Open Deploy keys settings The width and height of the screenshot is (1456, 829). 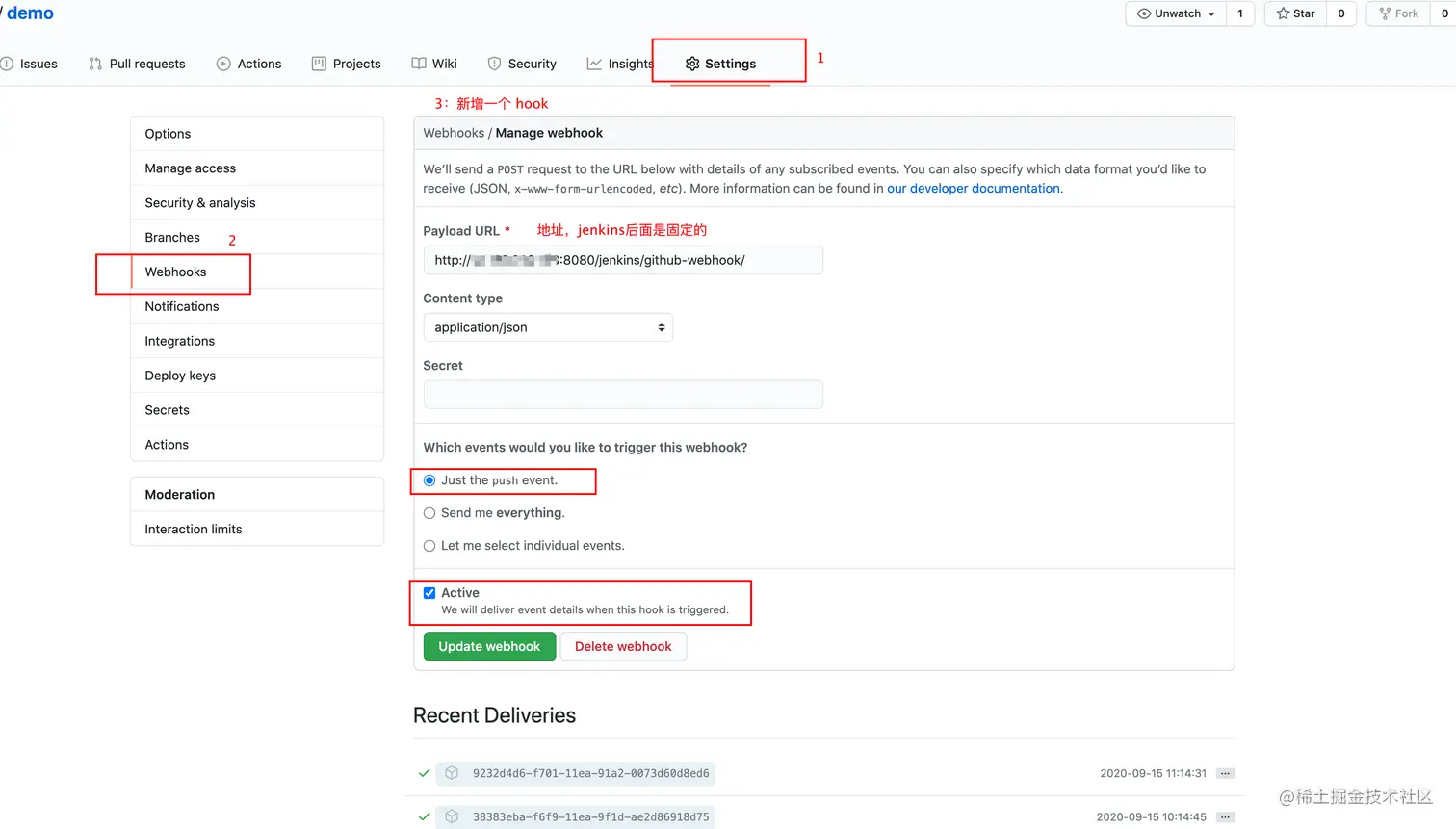(257, 376)
